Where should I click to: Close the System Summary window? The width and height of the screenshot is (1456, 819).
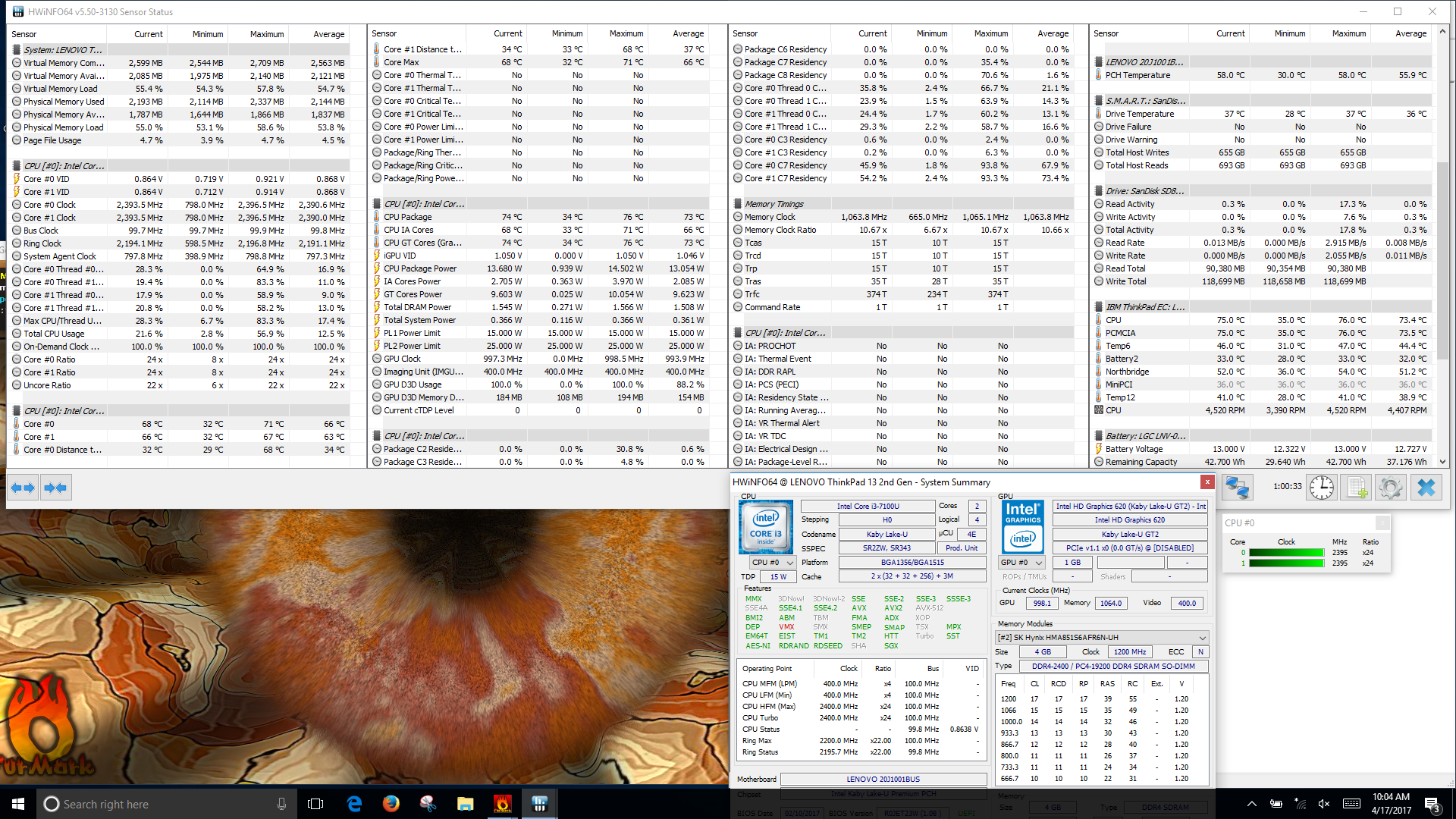[x=1207, y=482]
